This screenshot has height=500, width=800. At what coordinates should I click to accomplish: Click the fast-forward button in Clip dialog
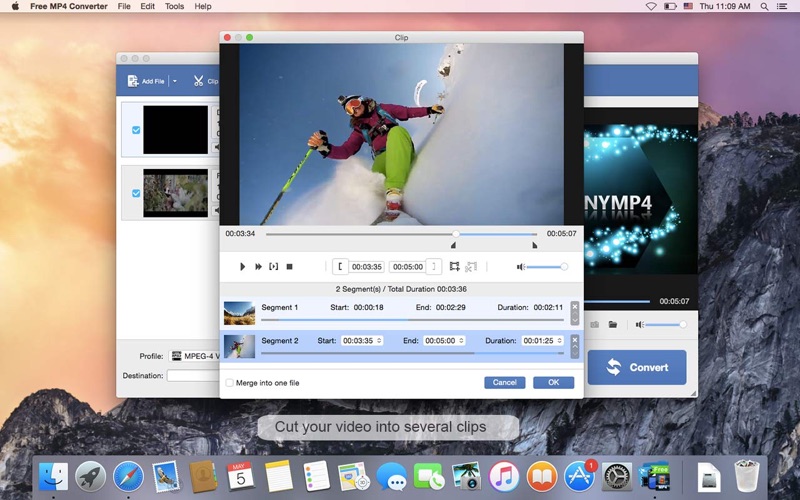[x=258, y=267]
